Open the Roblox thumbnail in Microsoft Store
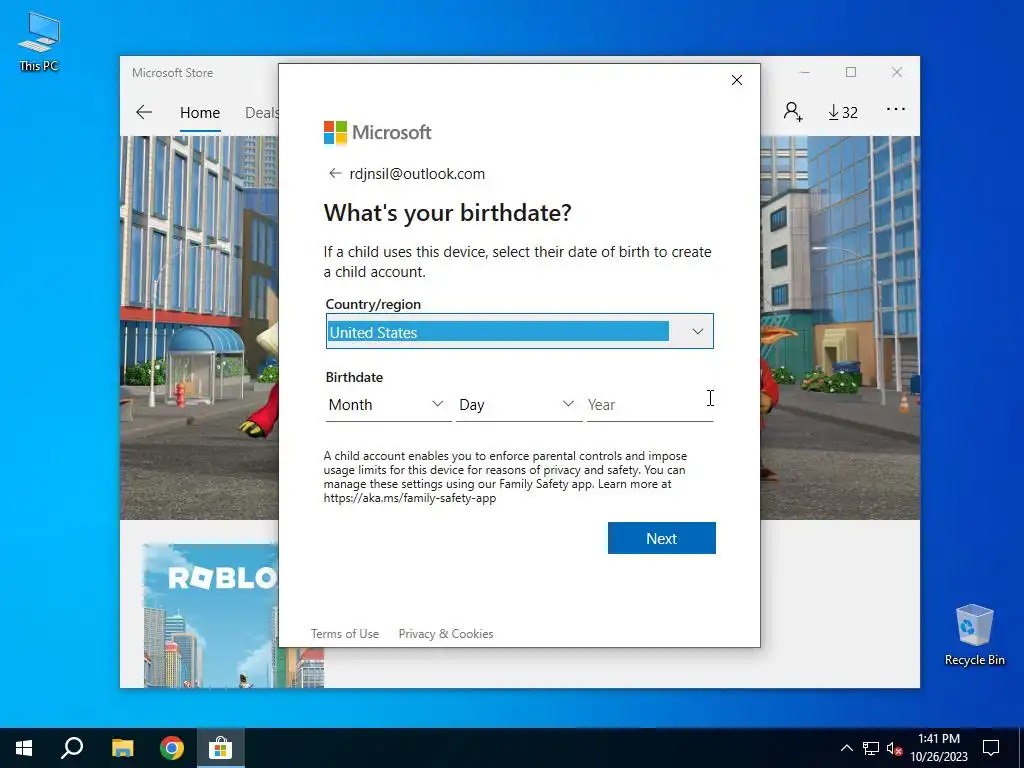The height and width of the screenshot is (768, 1024). (x=211, y=615)
